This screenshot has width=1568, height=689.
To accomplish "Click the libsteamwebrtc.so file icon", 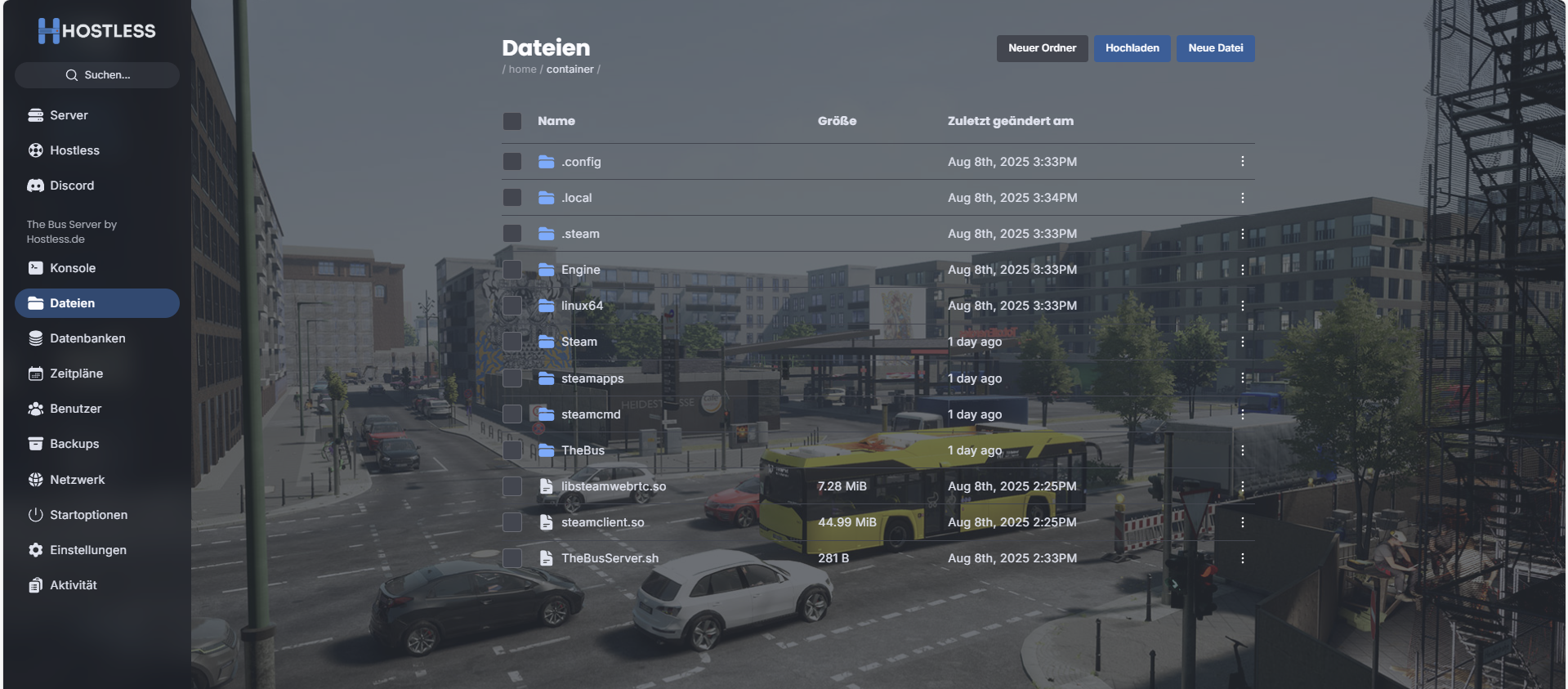I will click(x=547, y=486).
